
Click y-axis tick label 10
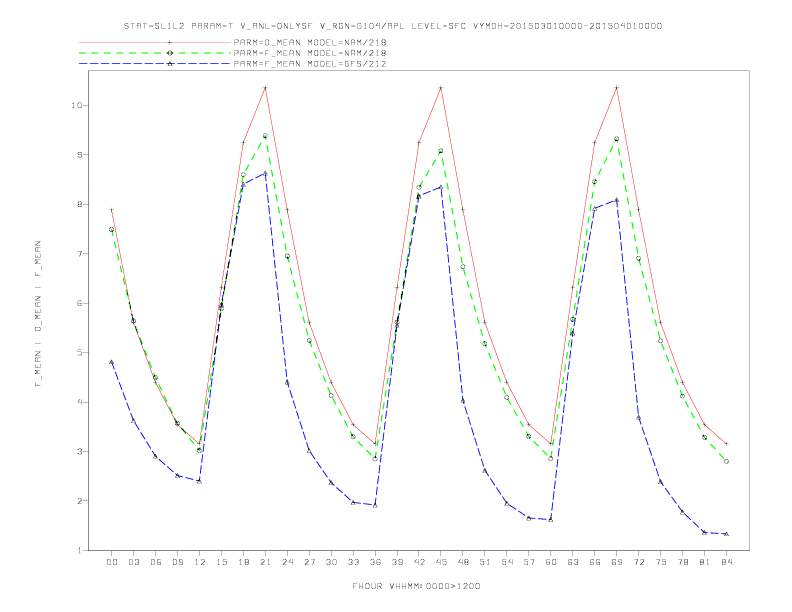click(x=77, y=106)
